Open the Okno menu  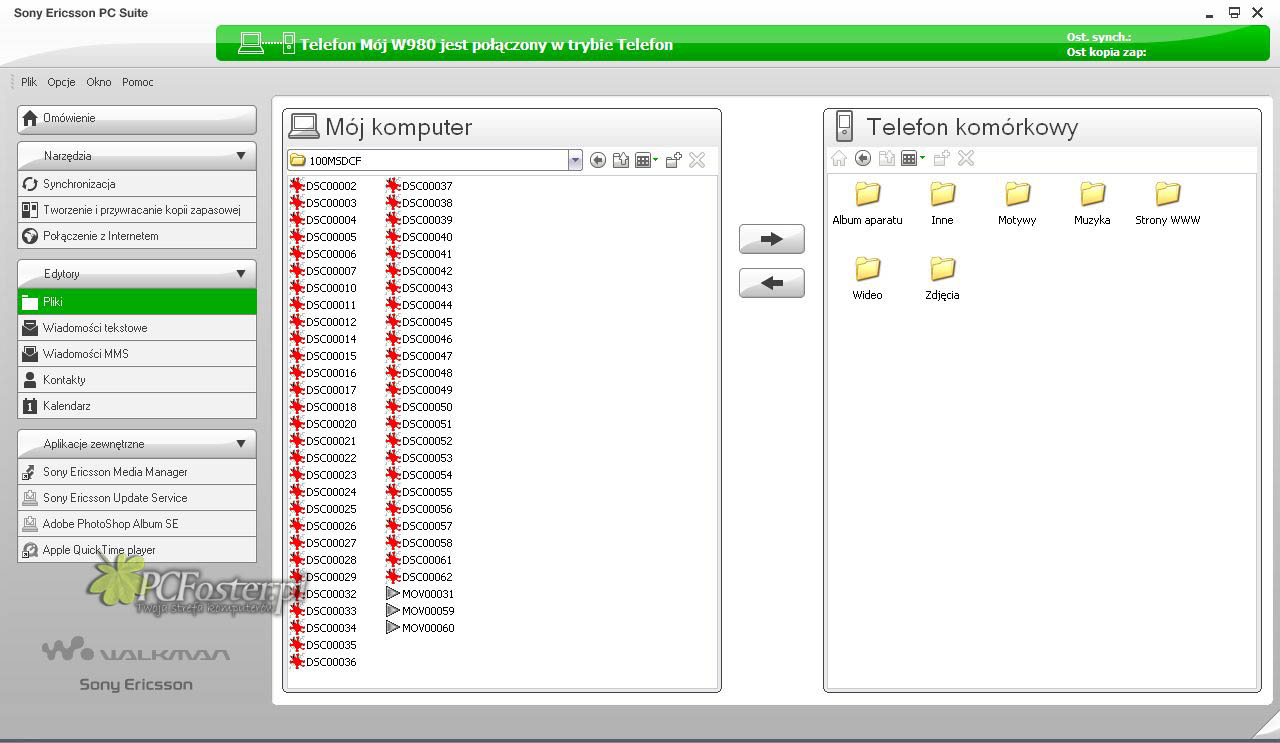tap(99, 82)
